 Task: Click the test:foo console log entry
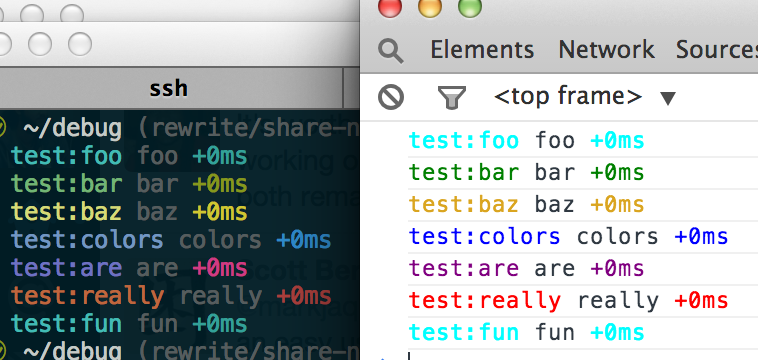click(x=583, y=141)
